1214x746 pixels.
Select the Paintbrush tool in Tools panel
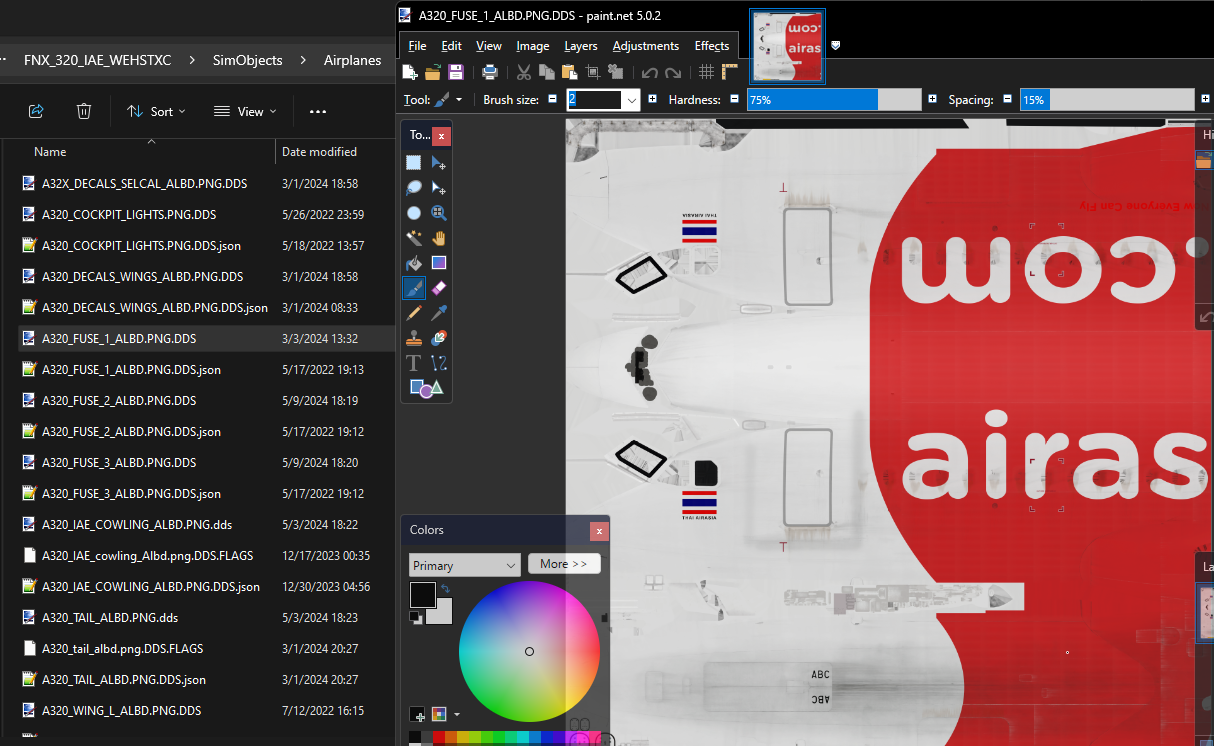pos(414,288)
